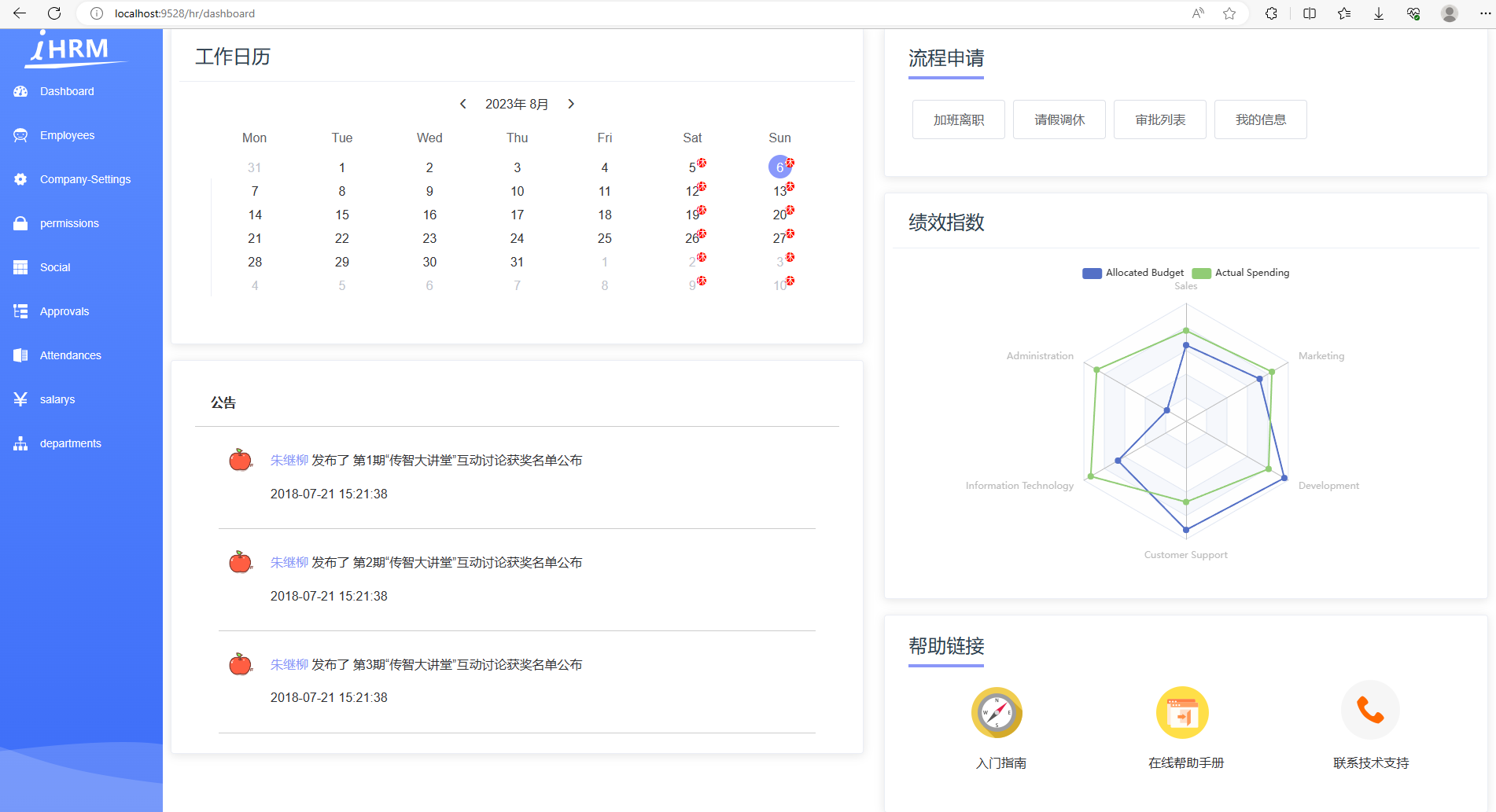The width and height of the screenshot is (1496, 812).
Task: Open Employees menu item
Action: (81, 135)
